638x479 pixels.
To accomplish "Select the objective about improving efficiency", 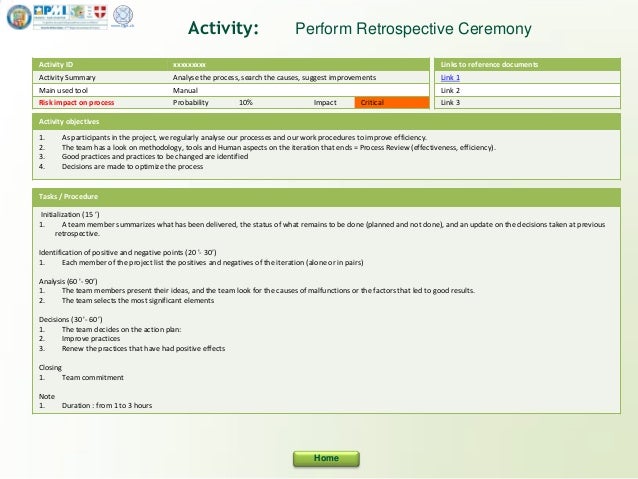I will pyautogui.click(x=244, y=138).
